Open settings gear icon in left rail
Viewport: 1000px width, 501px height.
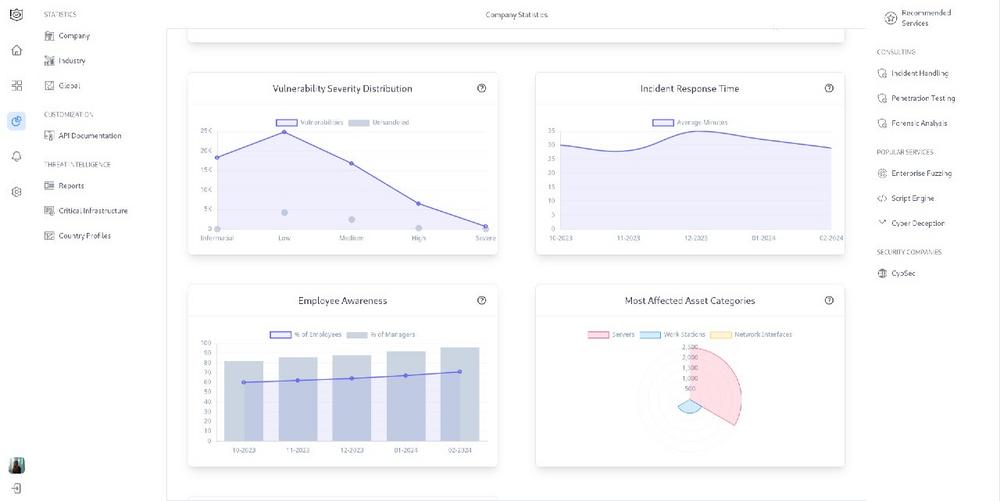16,192
